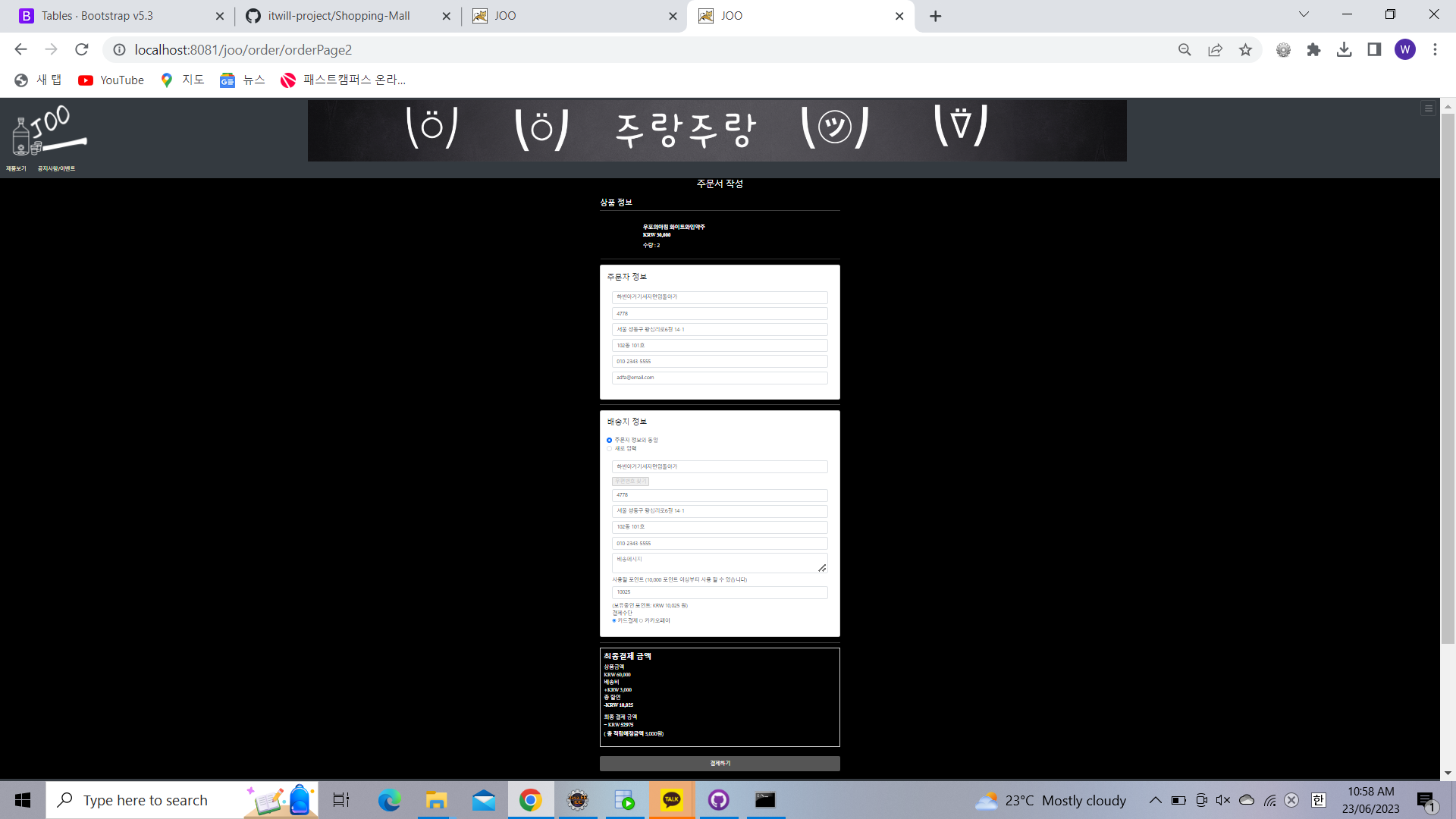This screenshot has height=819, width=1456.
Task: Select the 카카오페이 payment radio button
Action: 641,620
